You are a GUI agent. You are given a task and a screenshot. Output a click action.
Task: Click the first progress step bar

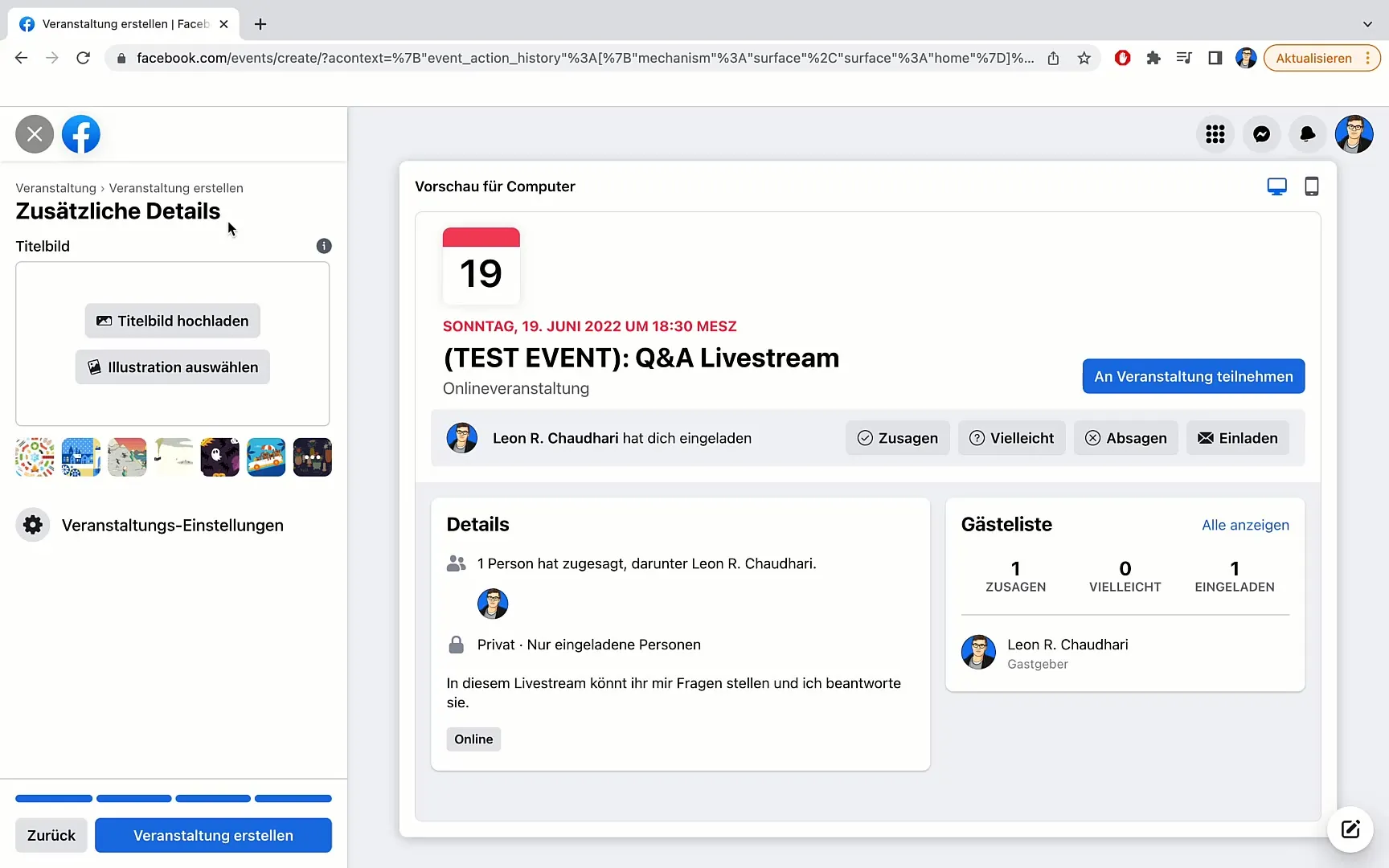click(x=54, y=798)
